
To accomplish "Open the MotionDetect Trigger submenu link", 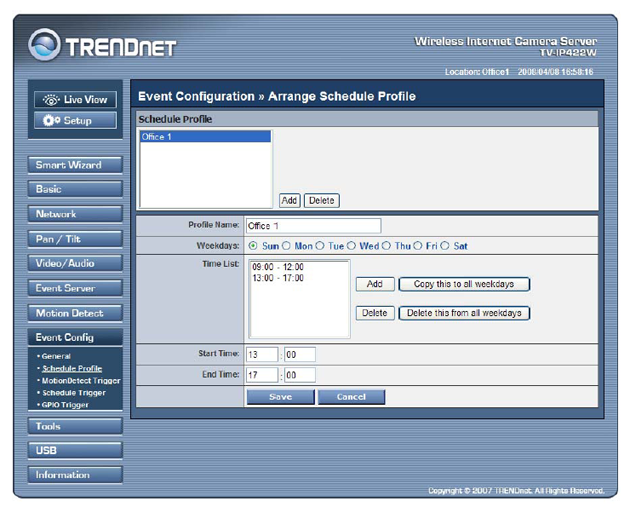I will point(81,380).
